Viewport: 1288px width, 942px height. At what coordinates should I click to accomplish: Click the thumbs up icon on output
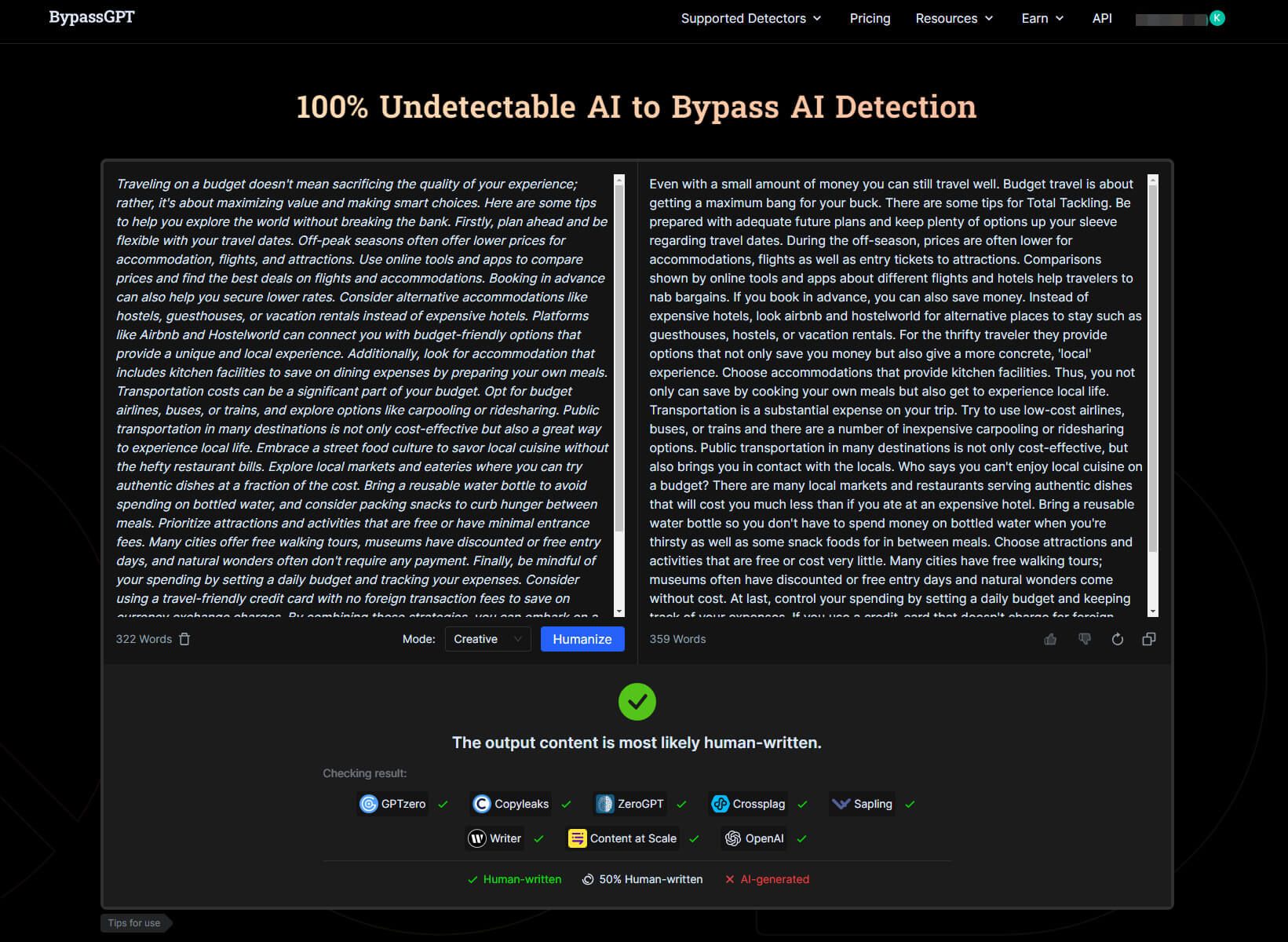(1050, 639)
